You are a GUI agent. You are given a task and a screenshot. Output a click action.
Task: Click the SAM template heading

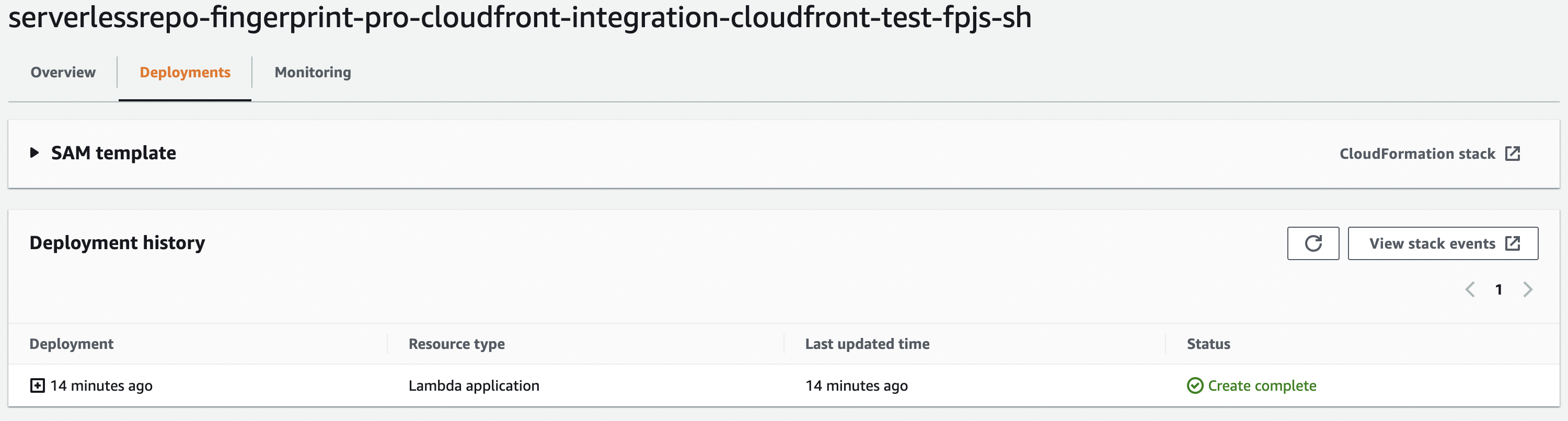tap(113, 153)
